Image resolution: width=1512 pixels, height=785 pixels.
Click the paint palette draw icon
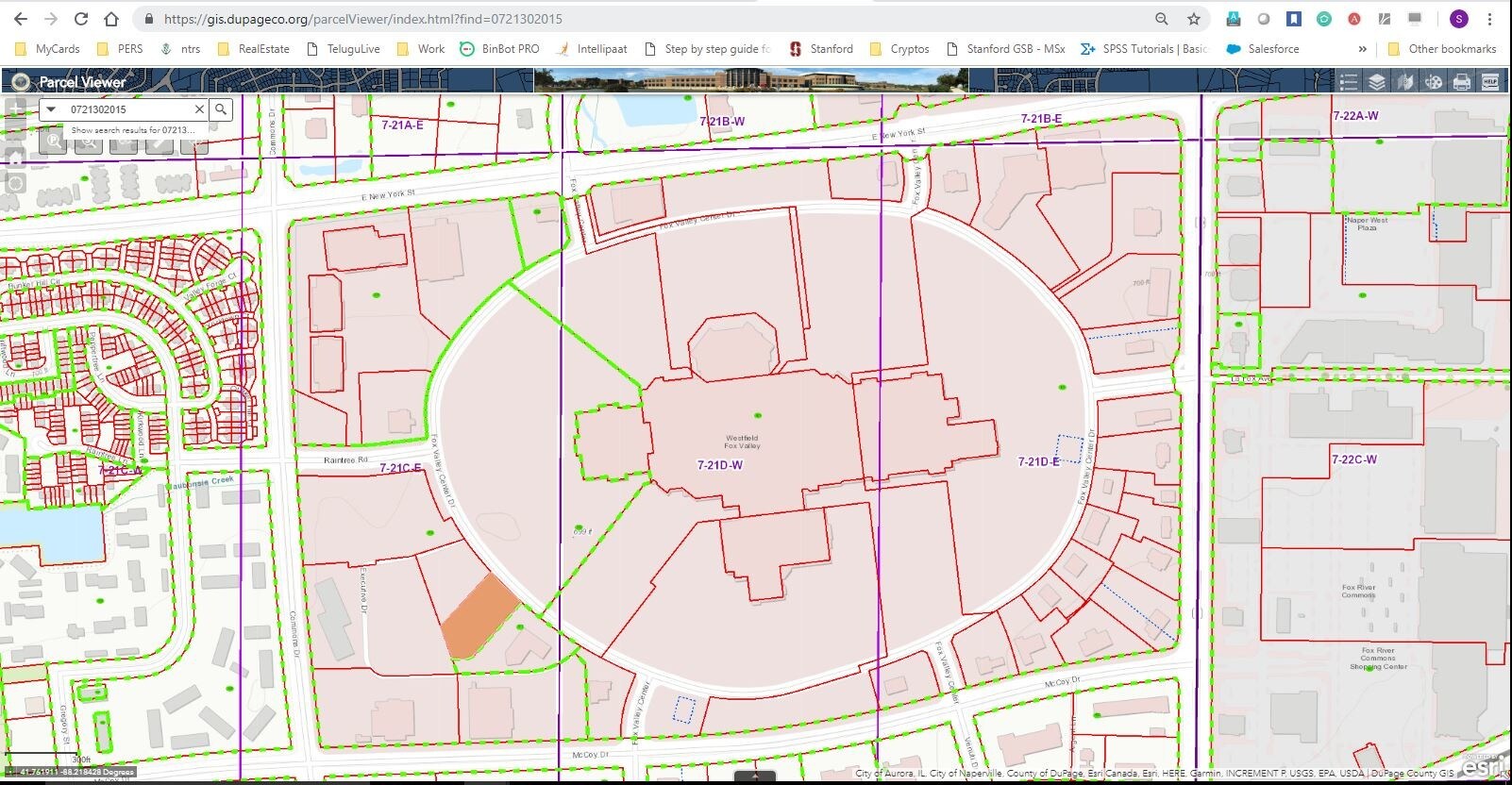pyautogui.click(x=1434, y=82)
